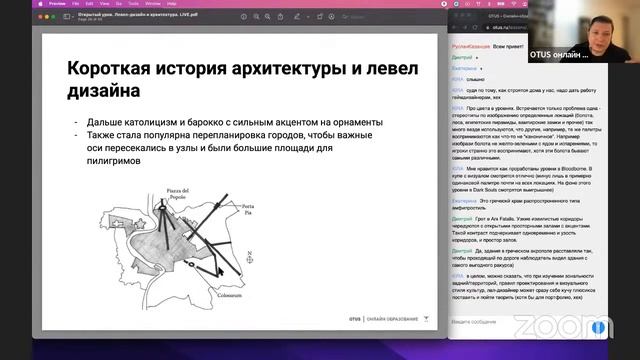Open the Go menu
Viewport: 640px width, 360px height.
119,4
